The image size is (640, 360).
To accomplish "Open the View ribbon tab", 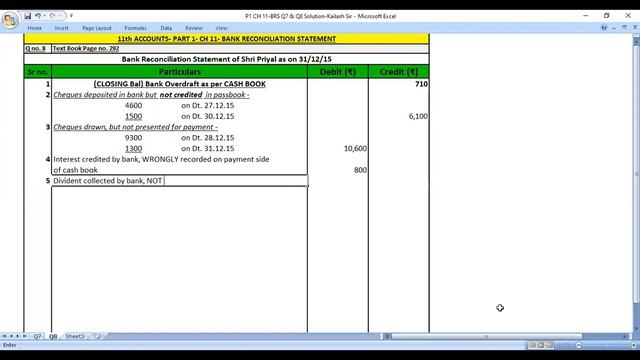I will [x=221, y=28].
